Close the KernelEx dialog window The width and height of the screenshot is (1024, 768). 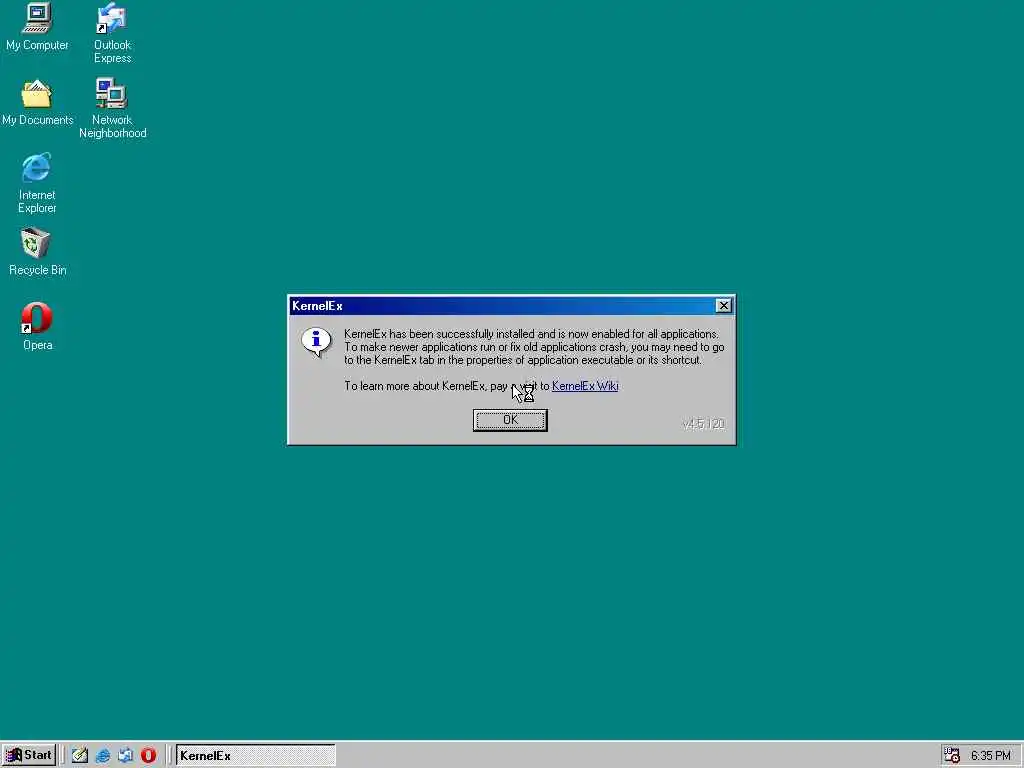pos(723,306)
